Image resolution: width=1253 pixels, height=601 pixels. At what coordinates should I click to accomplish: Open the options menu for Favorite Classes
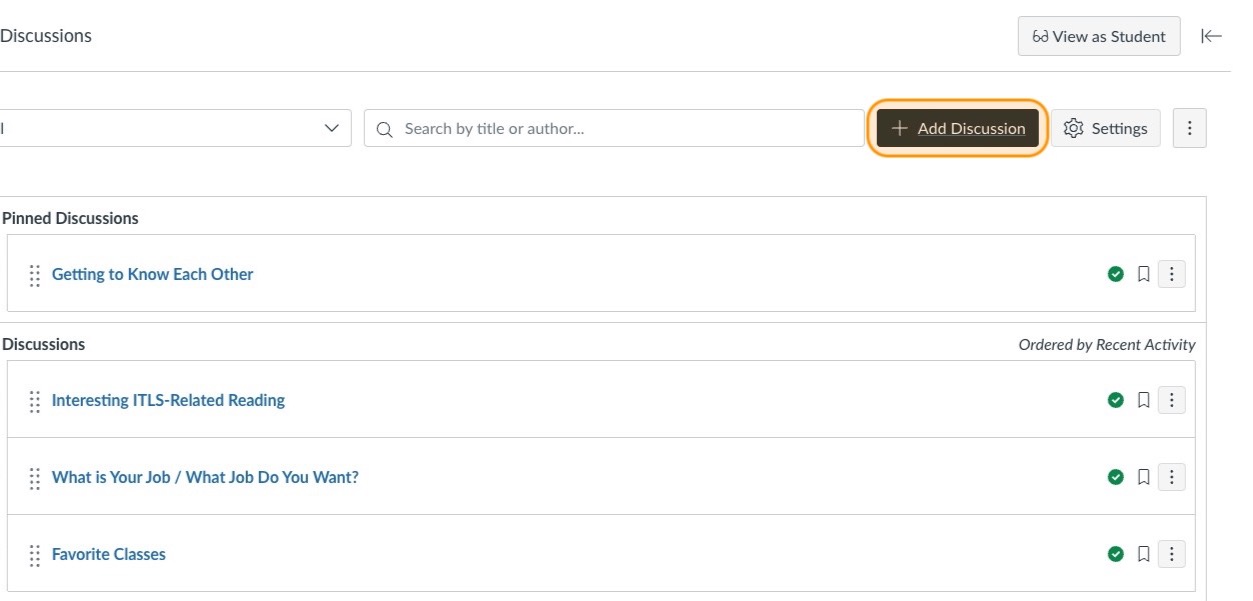coord(1171,553)
